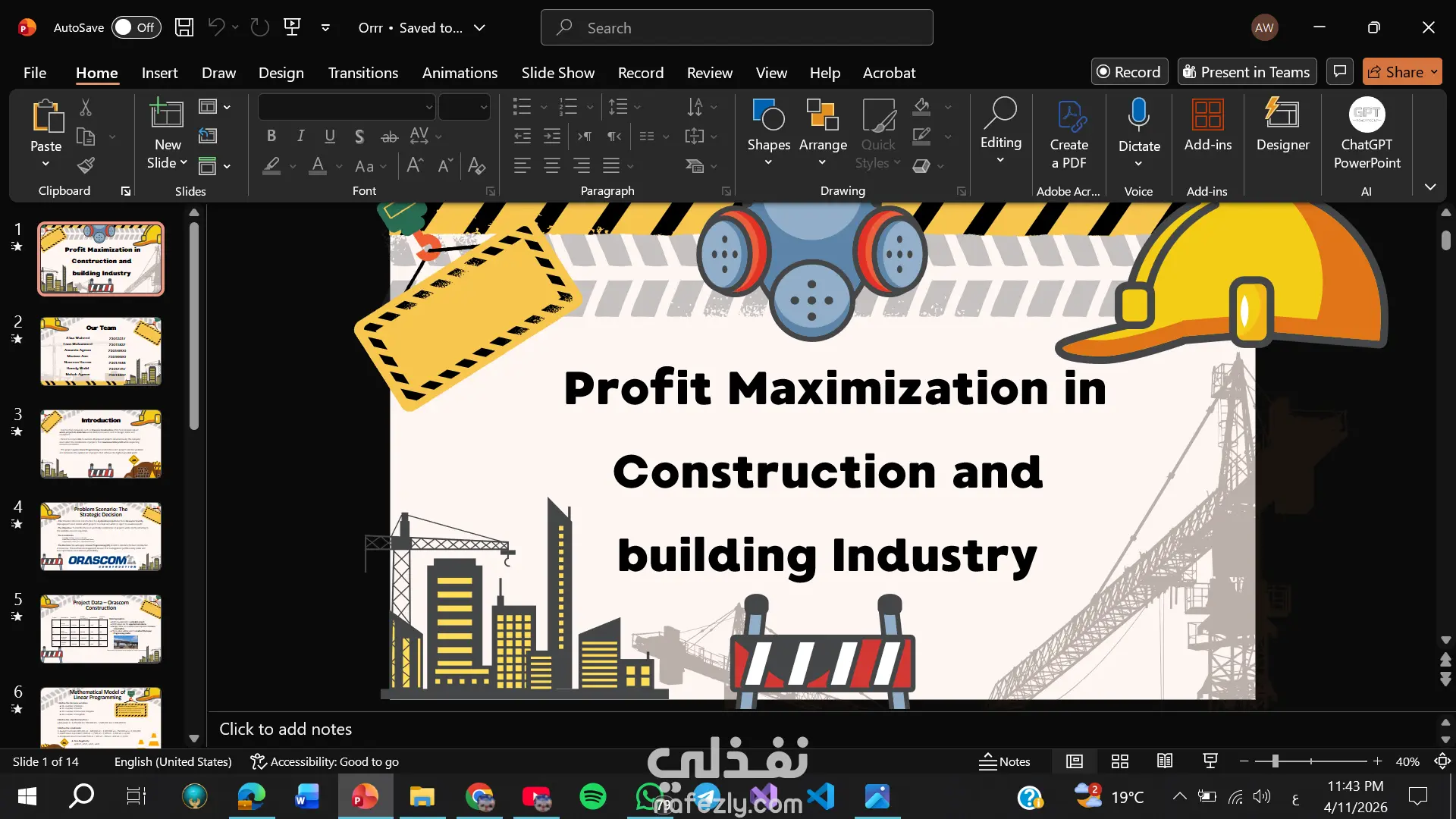Click English (United States) language indicator
The width and height of the screenshot is (1456, 819).
tap(173, 761)
